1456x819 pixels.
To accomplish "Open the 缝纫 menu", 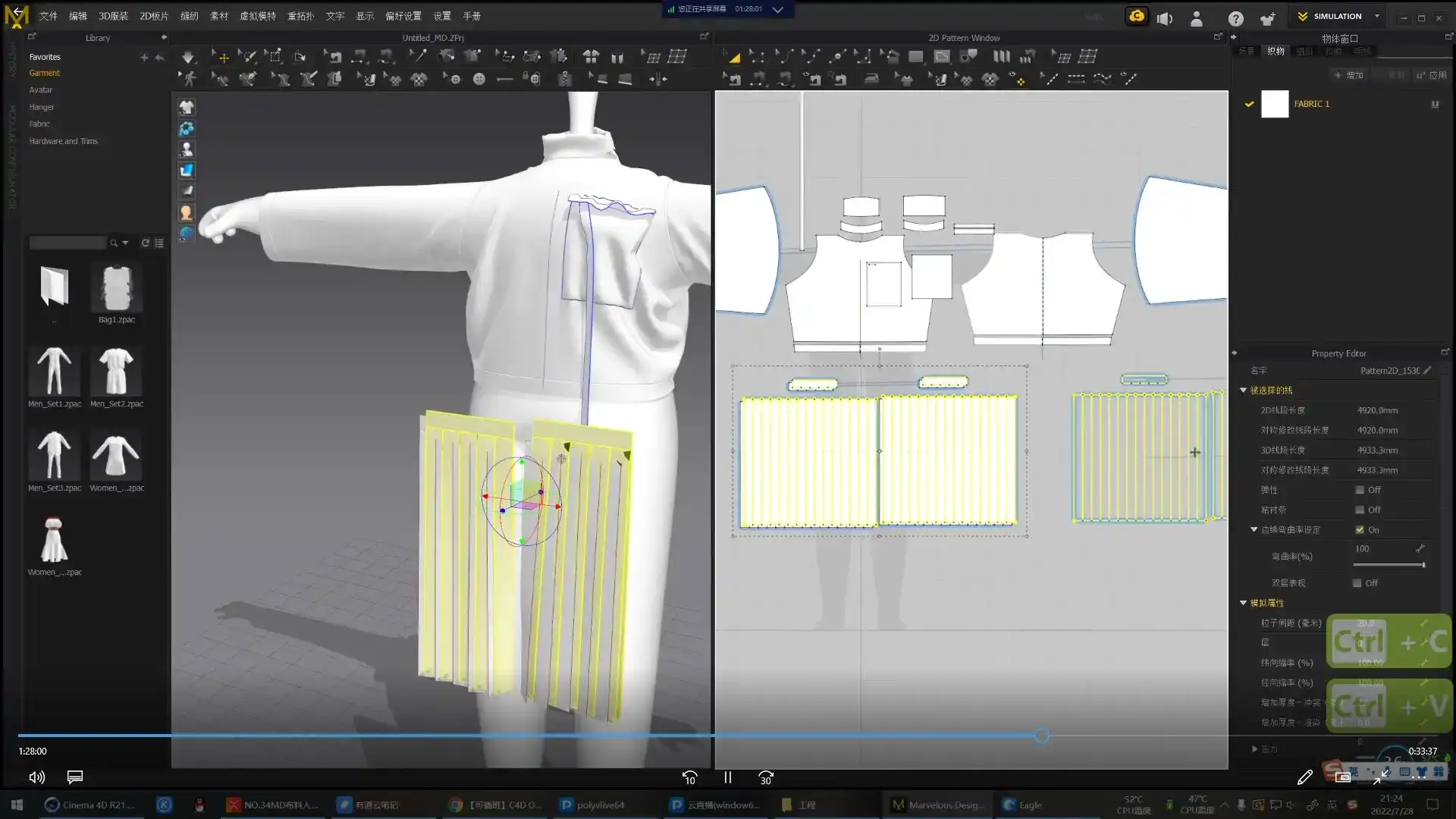I will click(189, 16).
